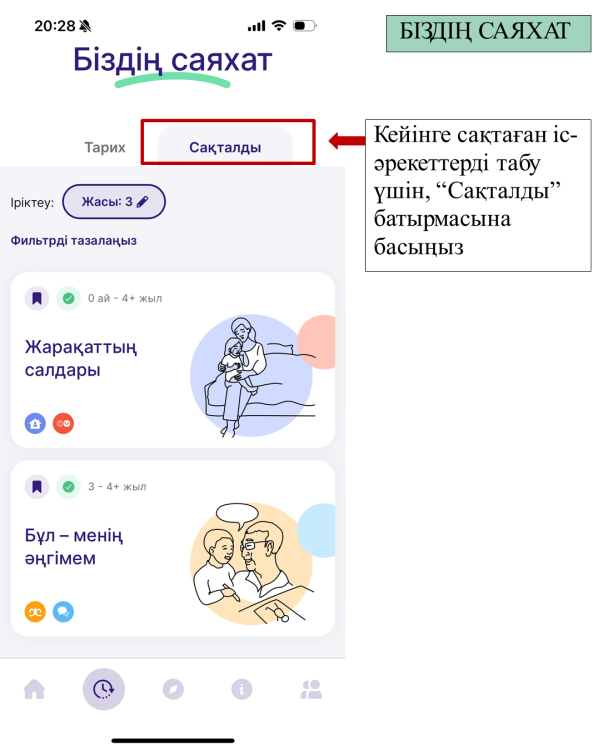Switch to the Тарих tab
The image size is (593, 750).
point(105,147)
